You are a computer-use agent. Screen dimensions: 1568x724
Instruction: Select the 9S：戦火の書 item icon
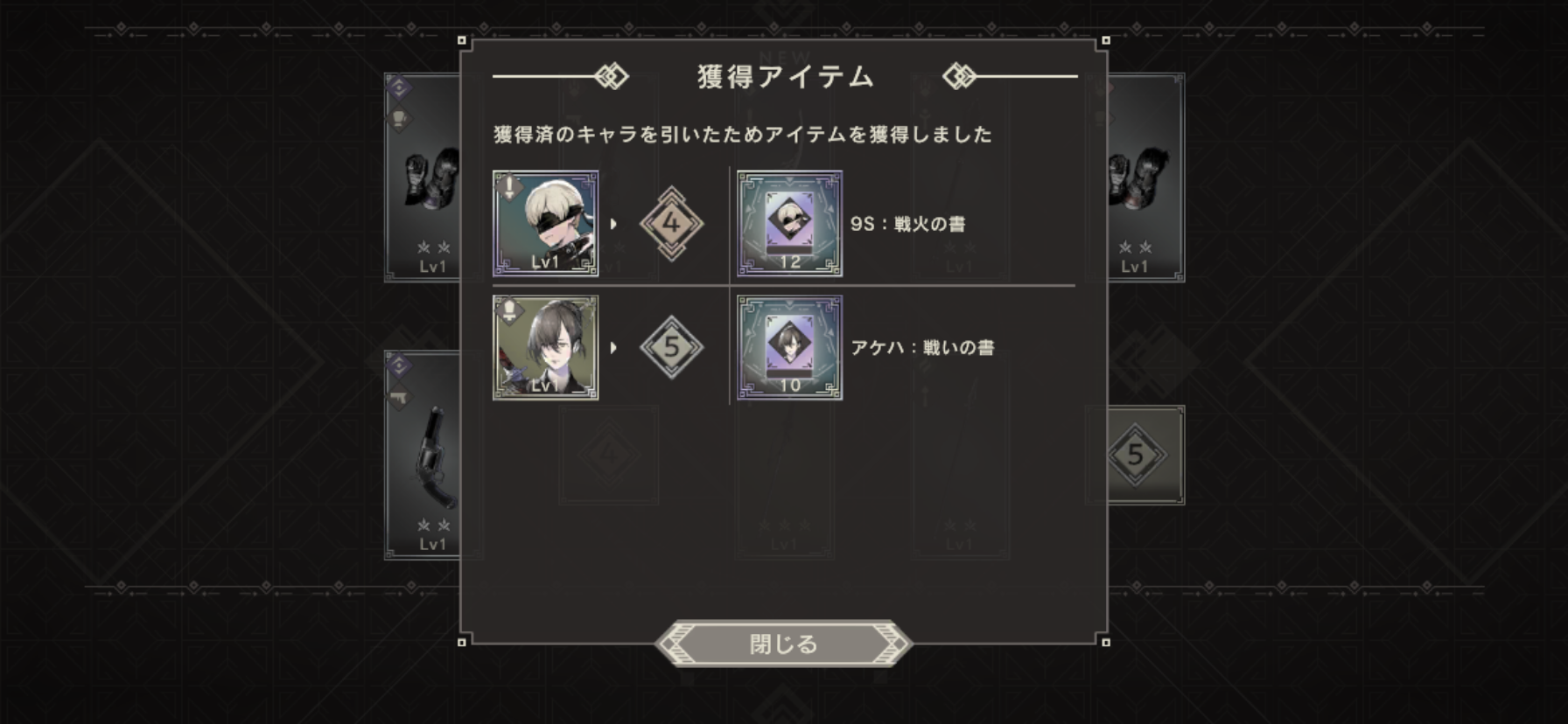tap(790, 224)
